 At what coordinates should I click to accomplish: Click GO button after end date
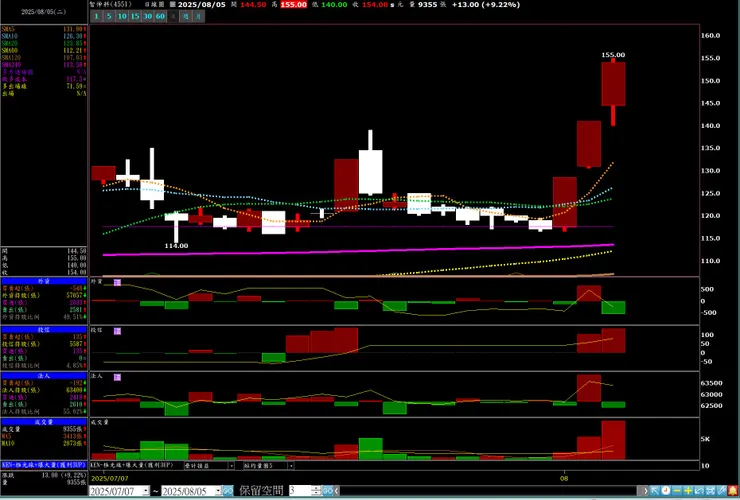(x=228, y=491)
